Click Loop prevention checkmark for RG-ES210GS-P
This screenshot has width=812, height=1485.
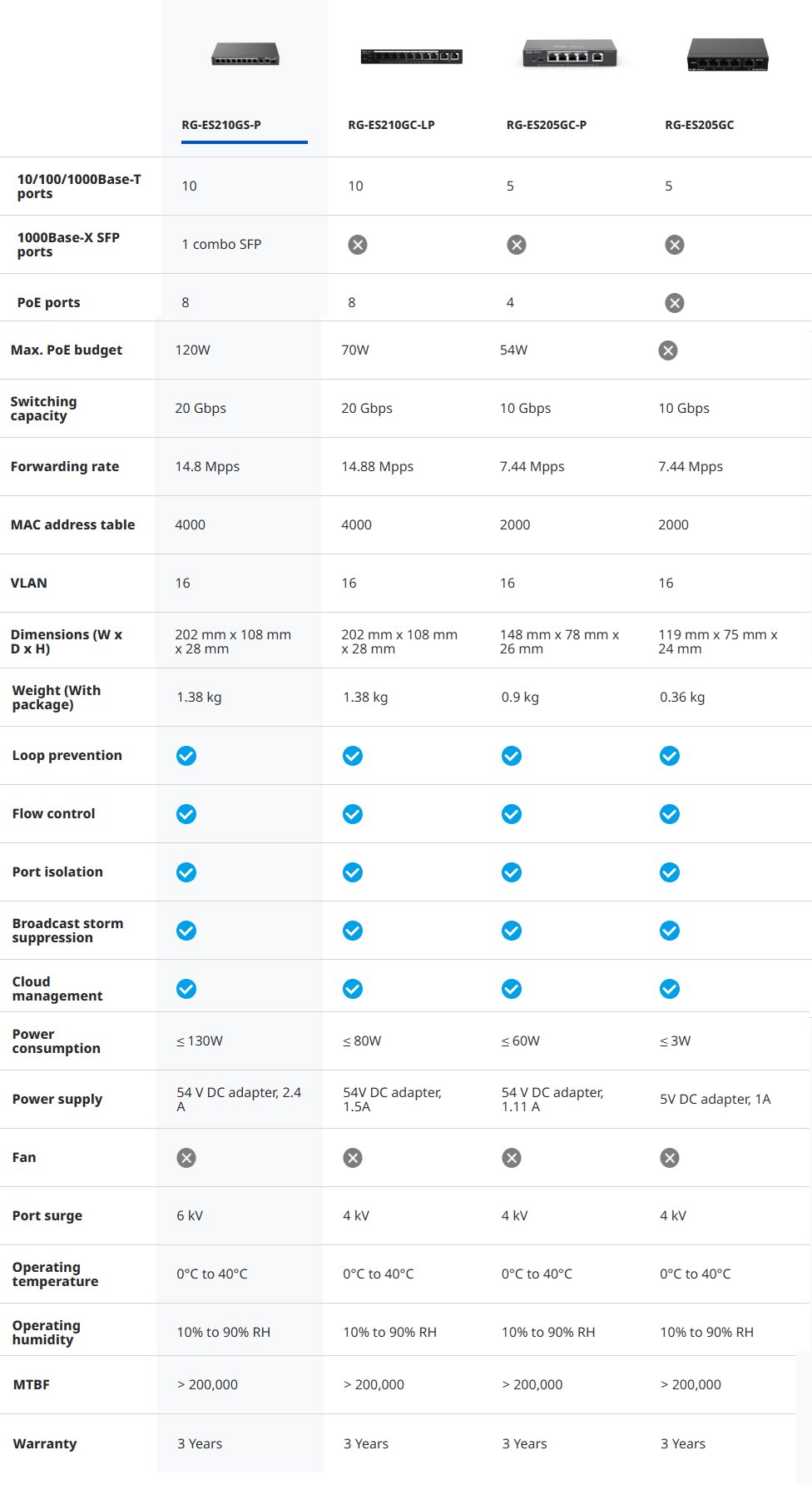(x=186, y=756)
